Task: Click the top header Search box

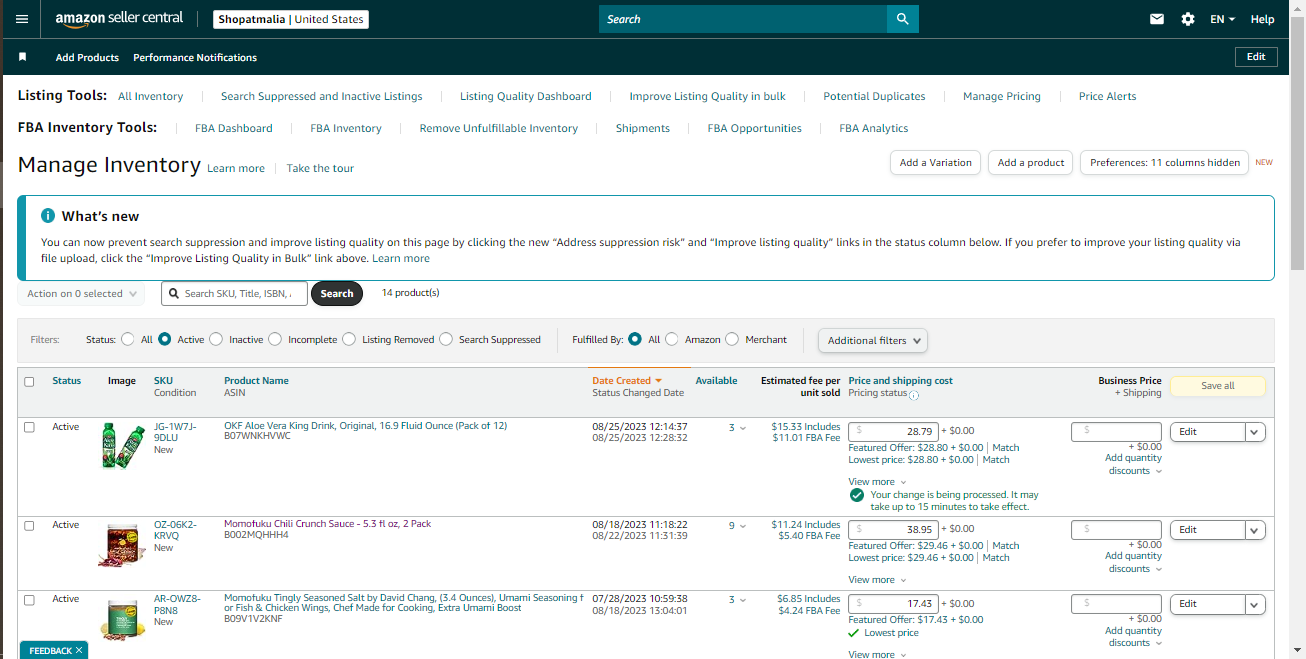Action: (x=743, y=19)
